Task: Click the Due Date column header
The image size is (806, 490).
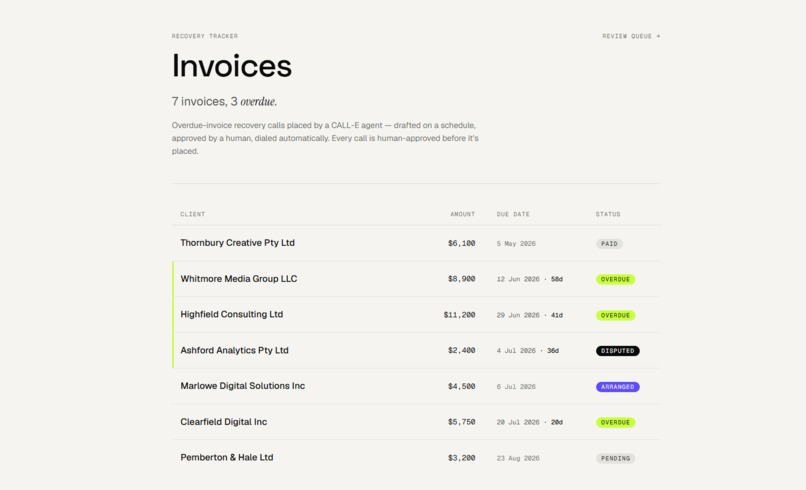Action: [x=513, y=214]
